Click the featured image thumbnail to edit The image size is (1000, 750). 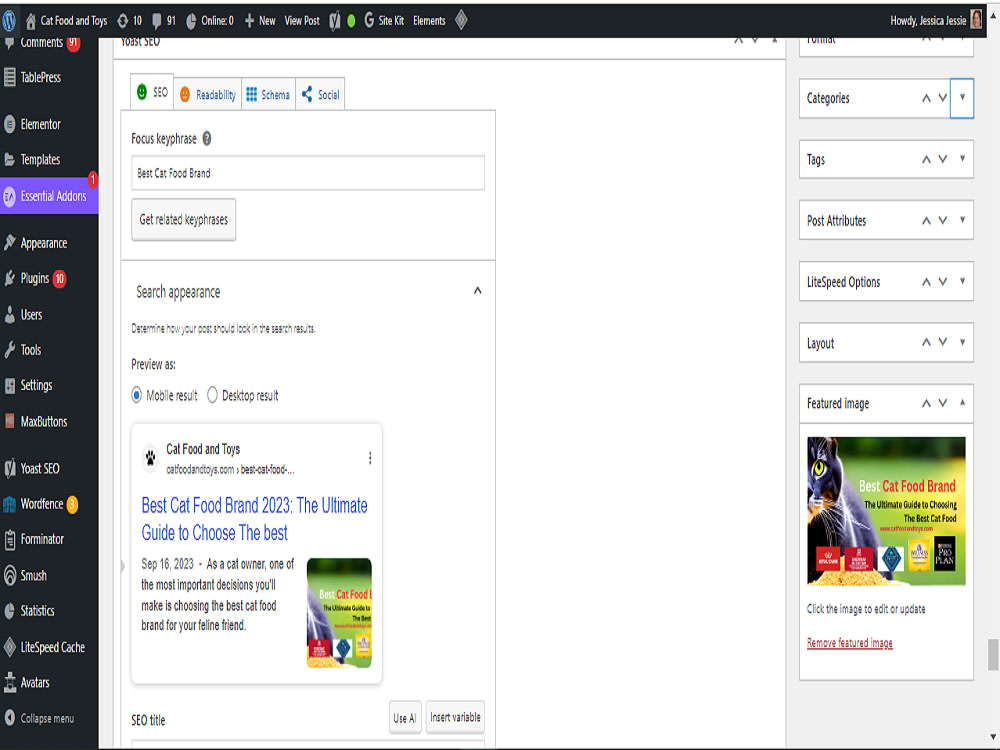point(886,511)
